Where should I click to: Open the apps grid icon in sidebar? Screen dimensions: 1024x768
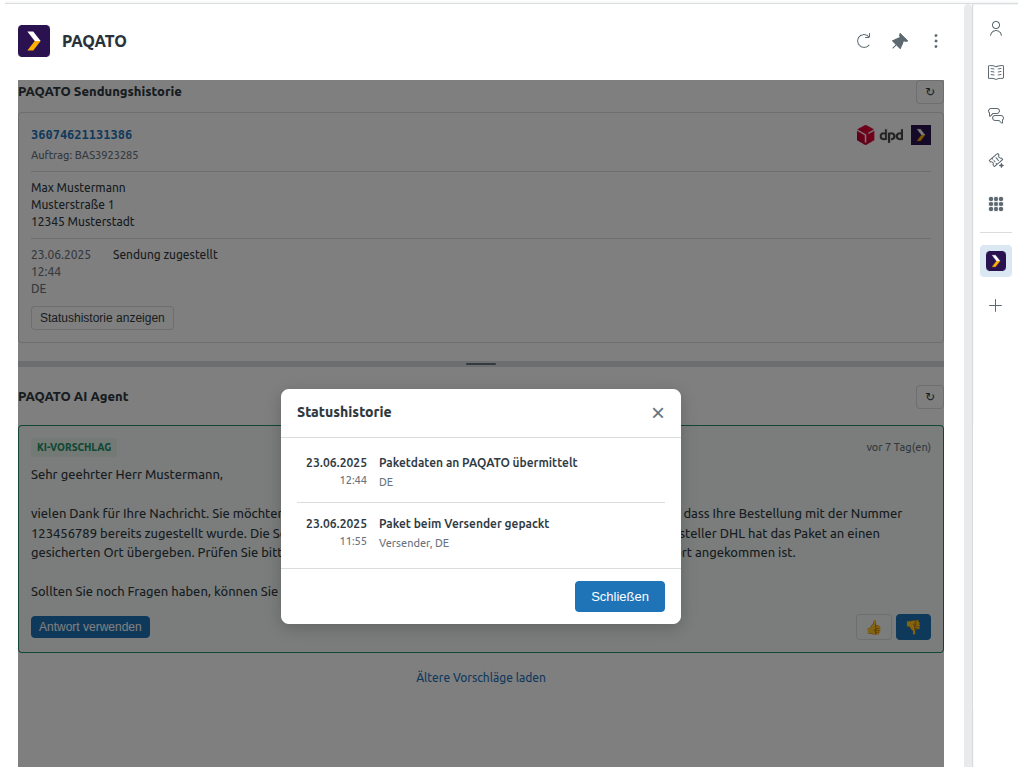coord(996,204)
